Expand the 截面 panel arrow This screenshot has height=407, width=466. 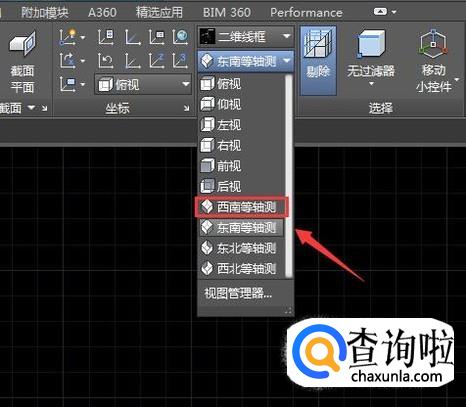pos(31,107)
